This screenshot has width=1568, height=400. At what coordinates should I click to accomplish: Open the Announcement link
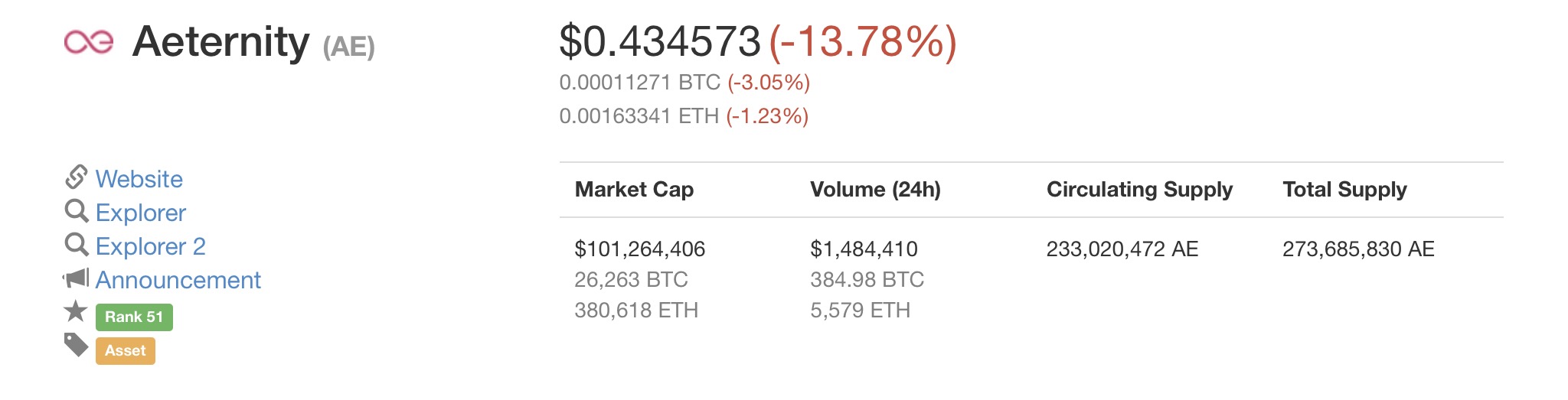coord(178,280)
